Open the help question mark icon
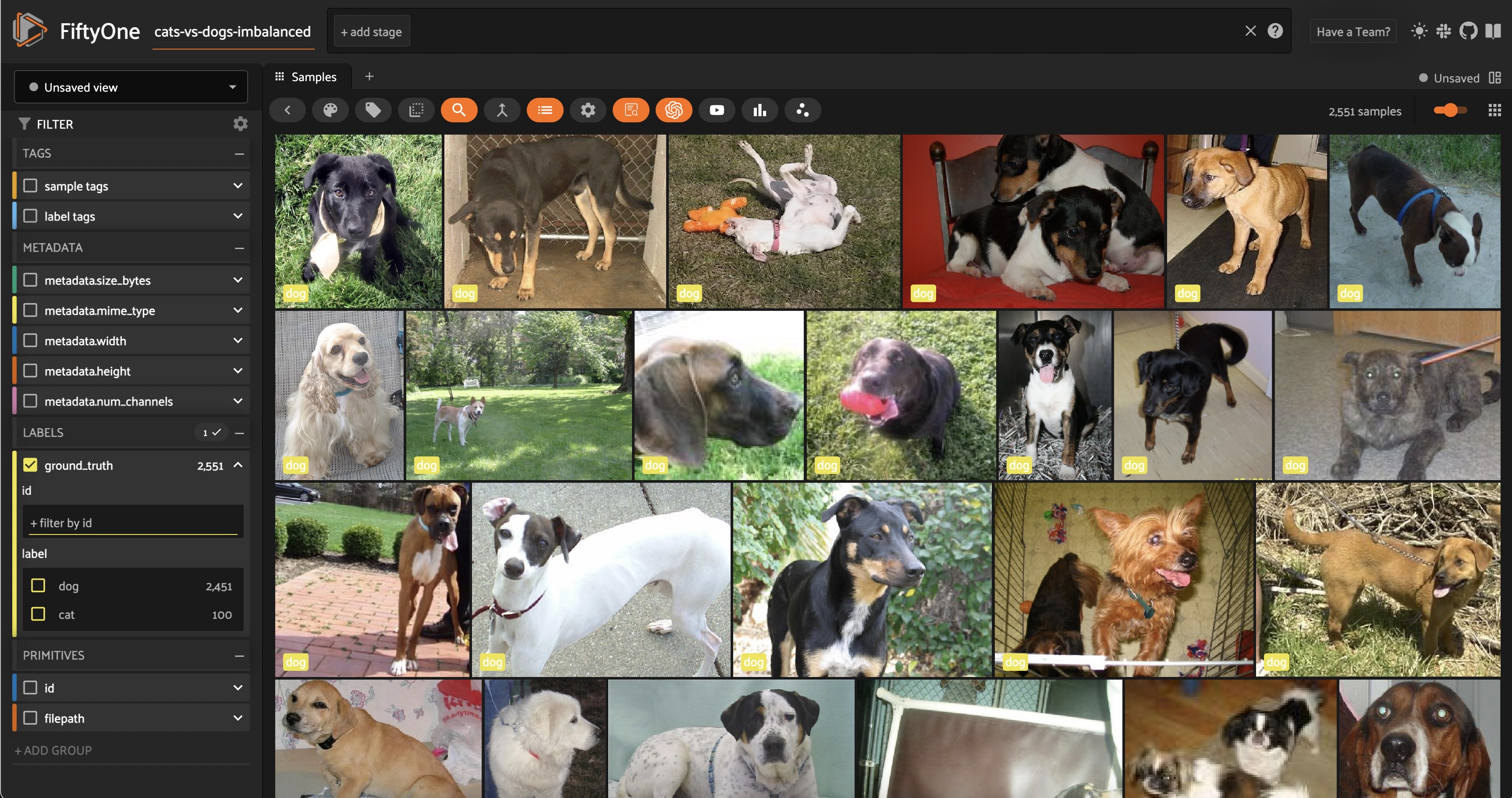The width and height of the screenshot is (1512, 798). [x=1275, y=31]
